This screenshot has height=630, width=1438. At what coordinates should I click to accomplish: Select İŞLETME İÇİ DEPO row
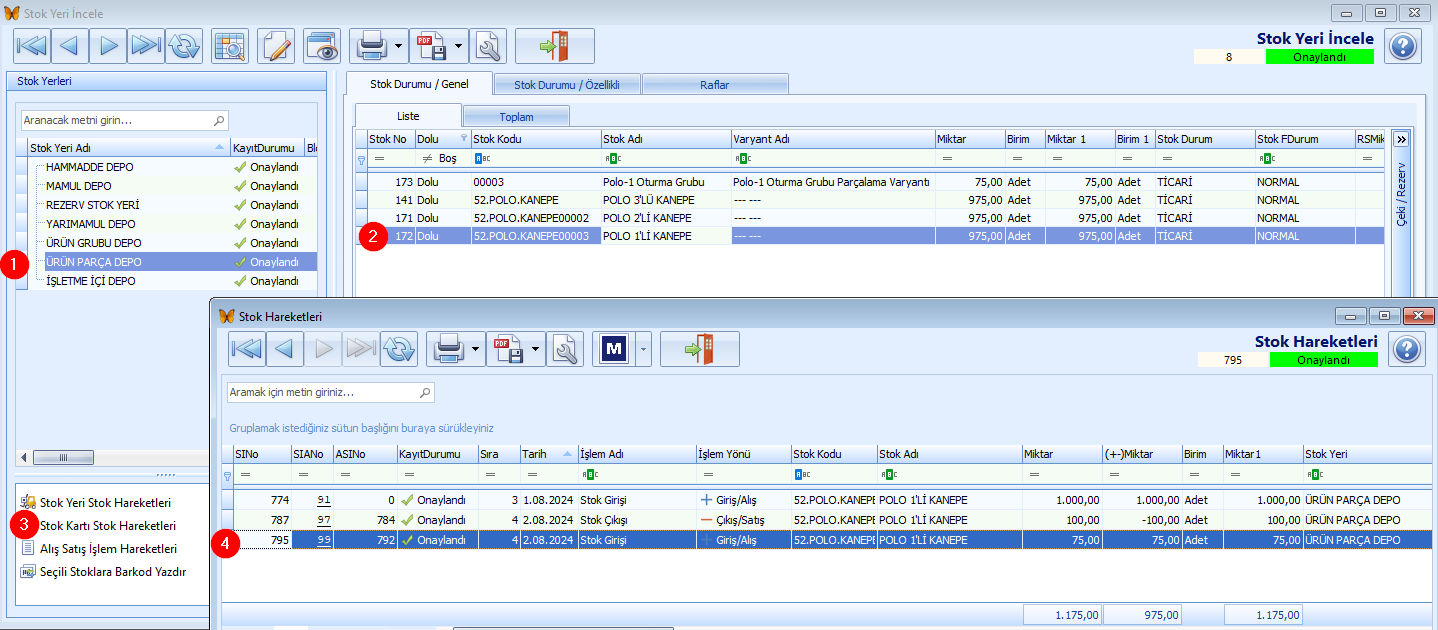[172, 281]
